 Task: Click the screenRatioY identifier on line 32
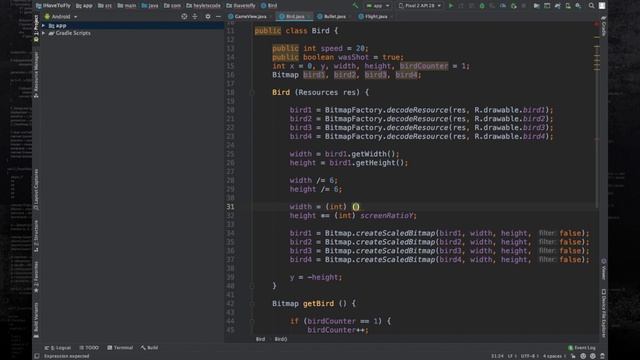click(387, 216)
